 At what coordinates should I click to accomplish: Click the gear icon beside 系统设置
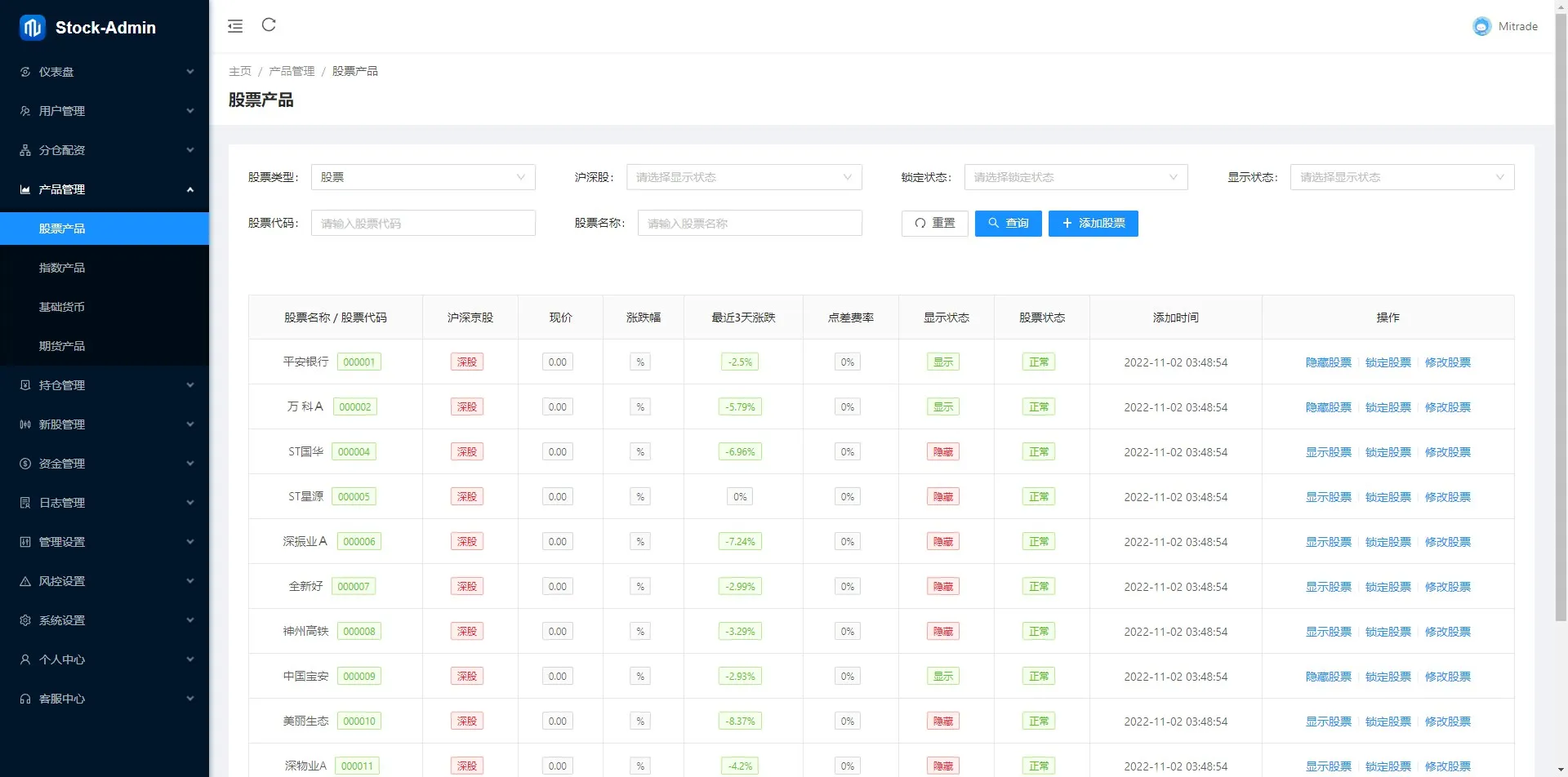[25, 620]
